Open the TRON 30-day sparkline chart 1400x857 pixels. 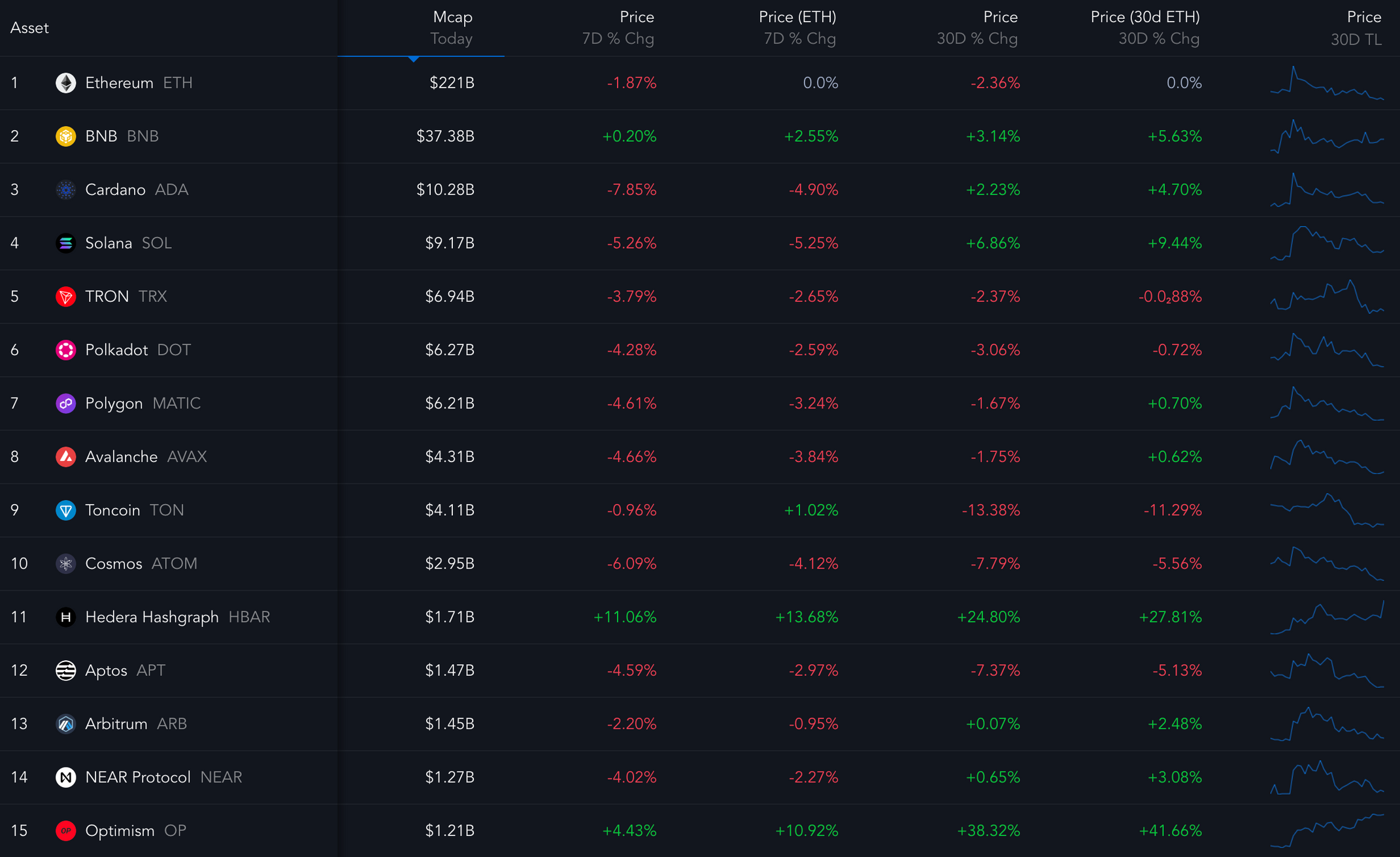(x=1327, y=297)
